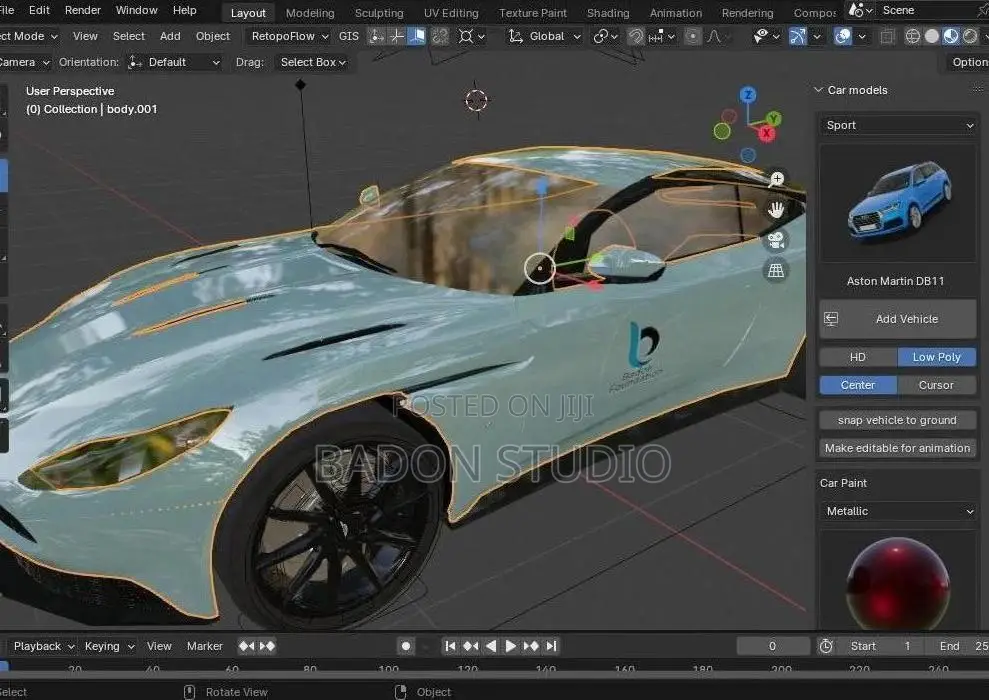Open the Metallic car paint dropdown
Viewport: 989px width, 700px height.
pyautogui.click(x=898, y=511)
